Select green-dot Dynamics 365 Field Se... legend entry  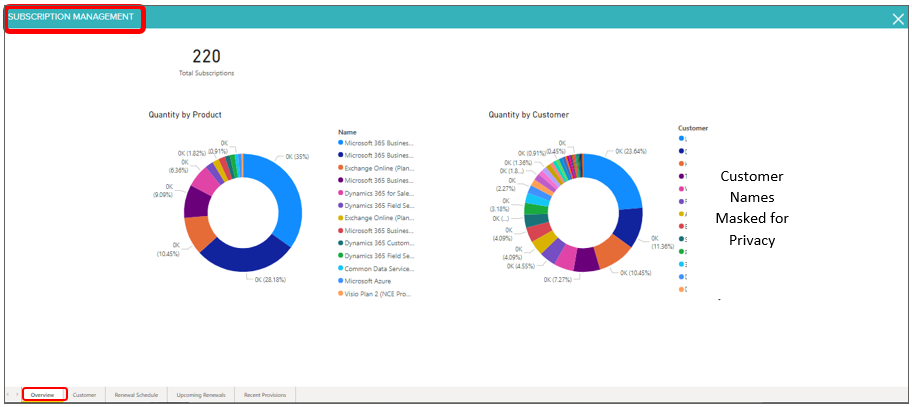coord(376,256)
